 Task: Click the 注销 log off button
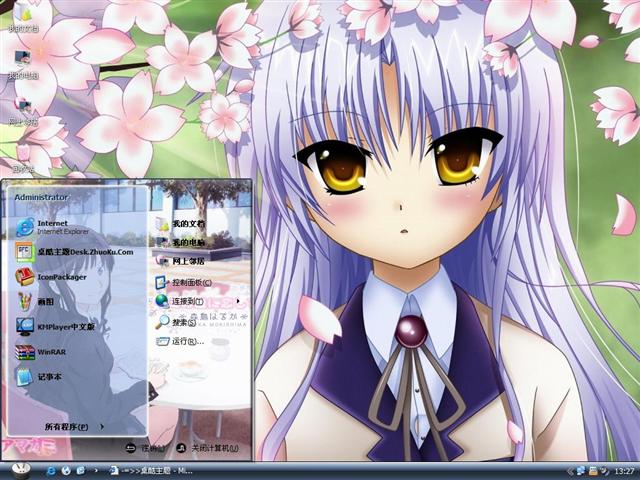coord(145,448)
